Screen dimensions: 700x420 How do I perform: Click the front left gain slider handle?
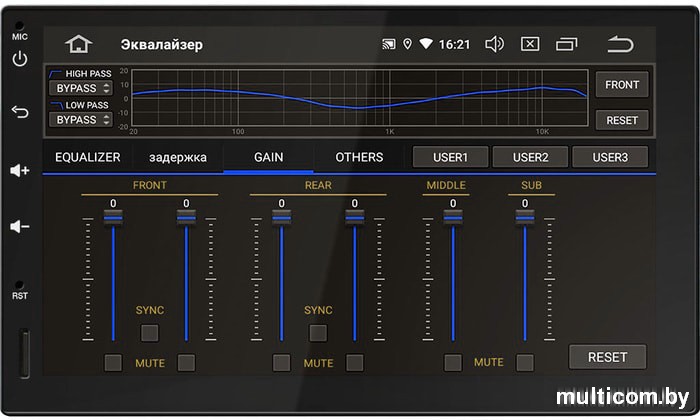click(113, 218)
